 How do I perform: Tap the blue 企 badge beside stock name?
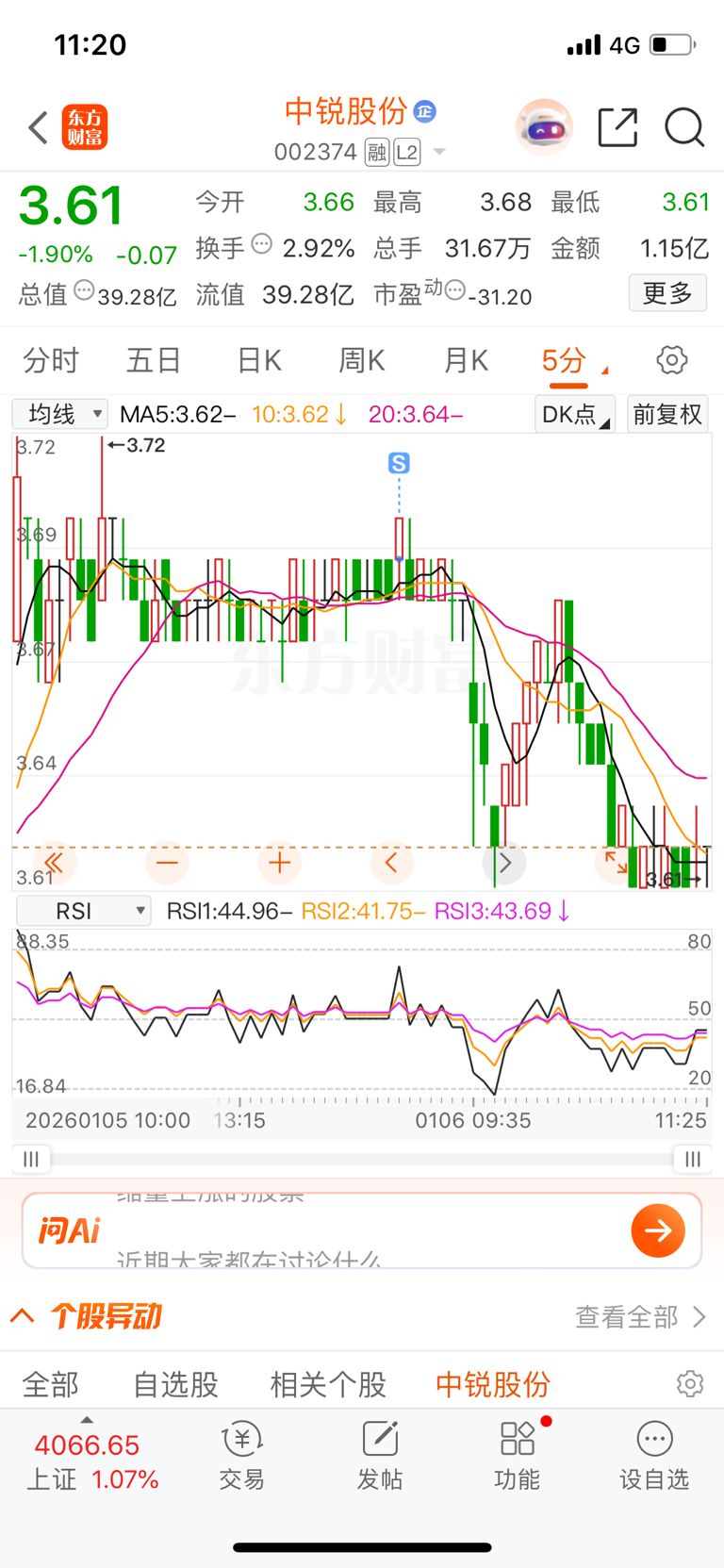[x=425, y=111]
